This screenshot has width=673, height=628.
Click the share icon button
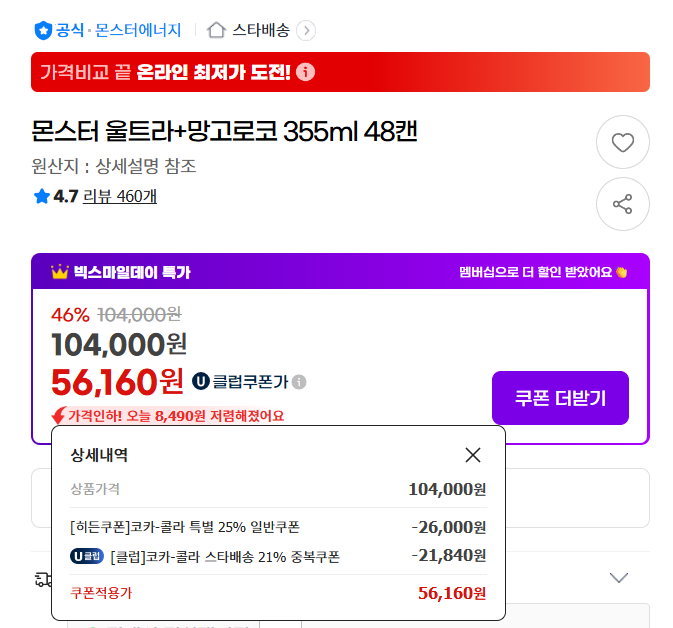pos(622,205)
